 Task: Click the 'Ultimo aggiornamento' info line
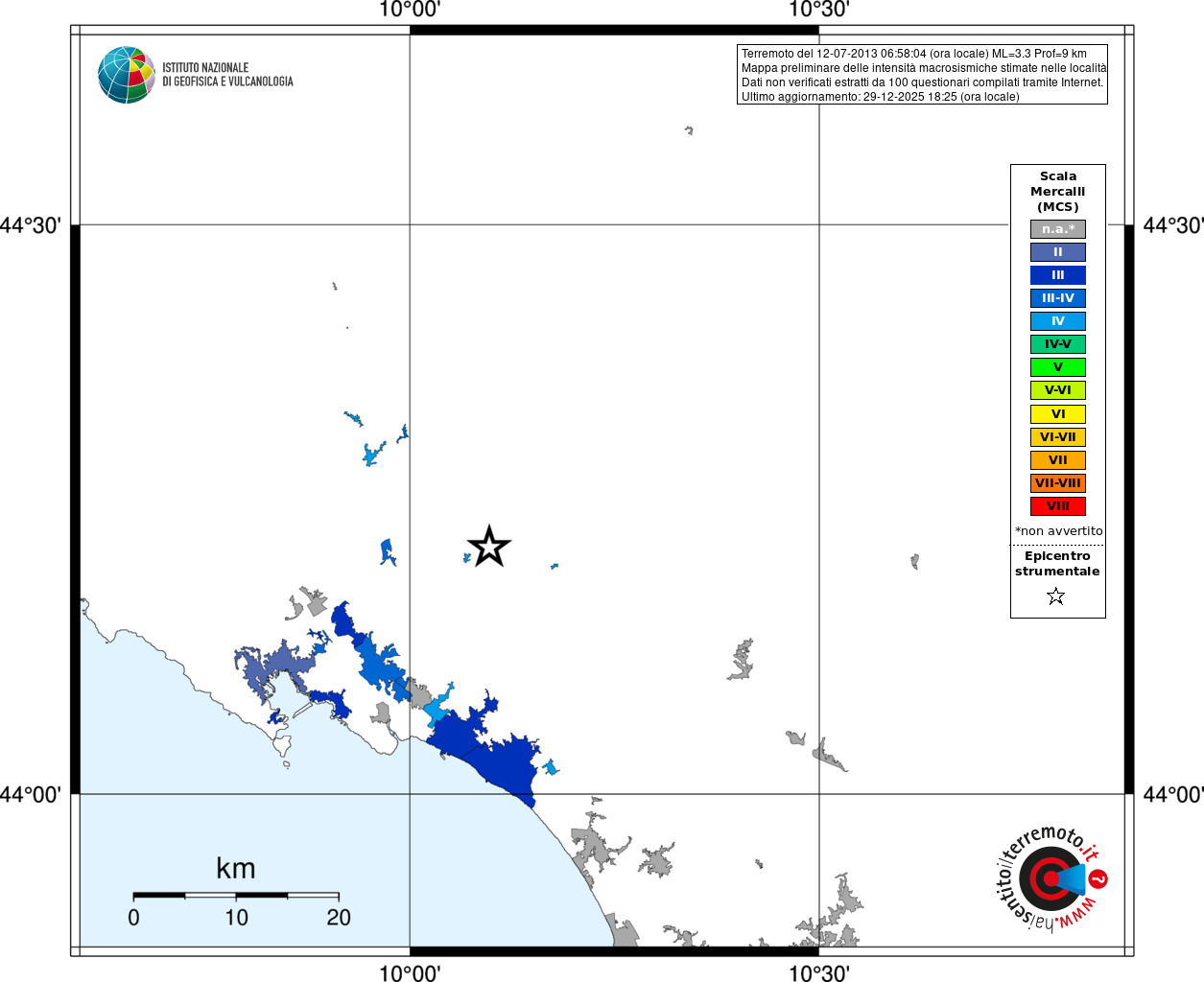point(881,97)
